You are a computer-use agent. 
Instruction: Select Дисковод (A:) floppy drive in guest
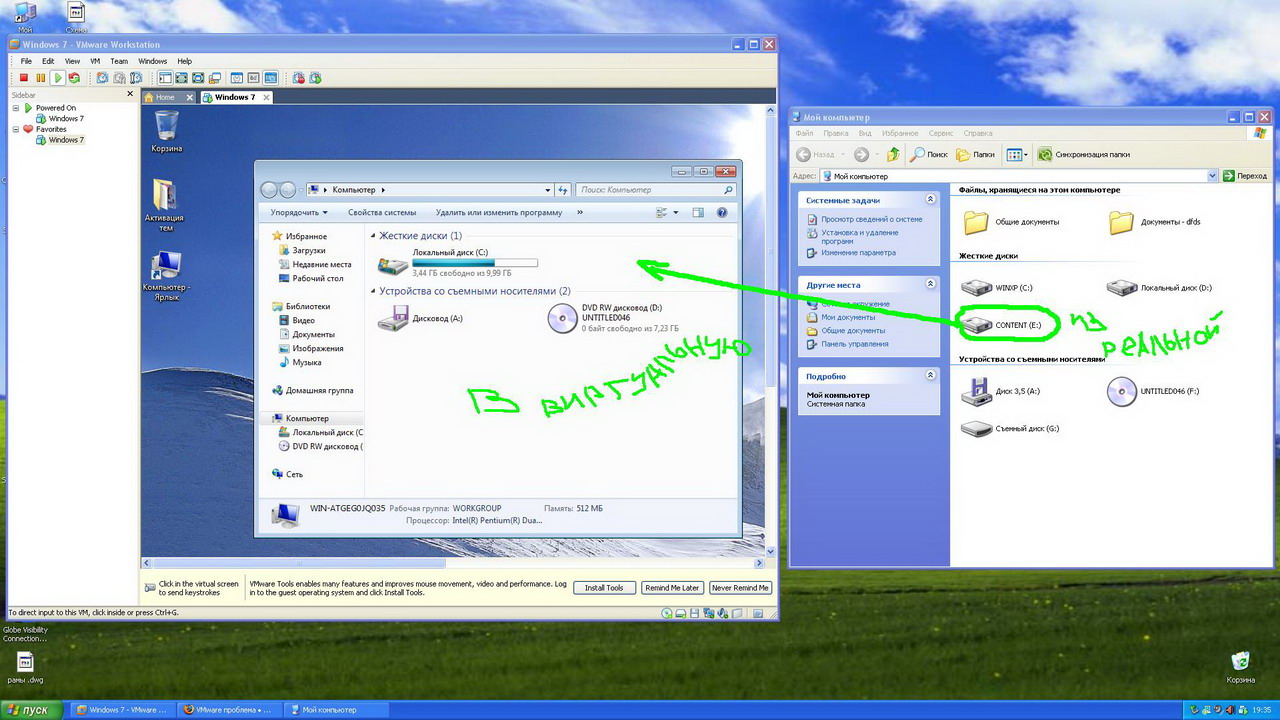(x=420, y=318)
